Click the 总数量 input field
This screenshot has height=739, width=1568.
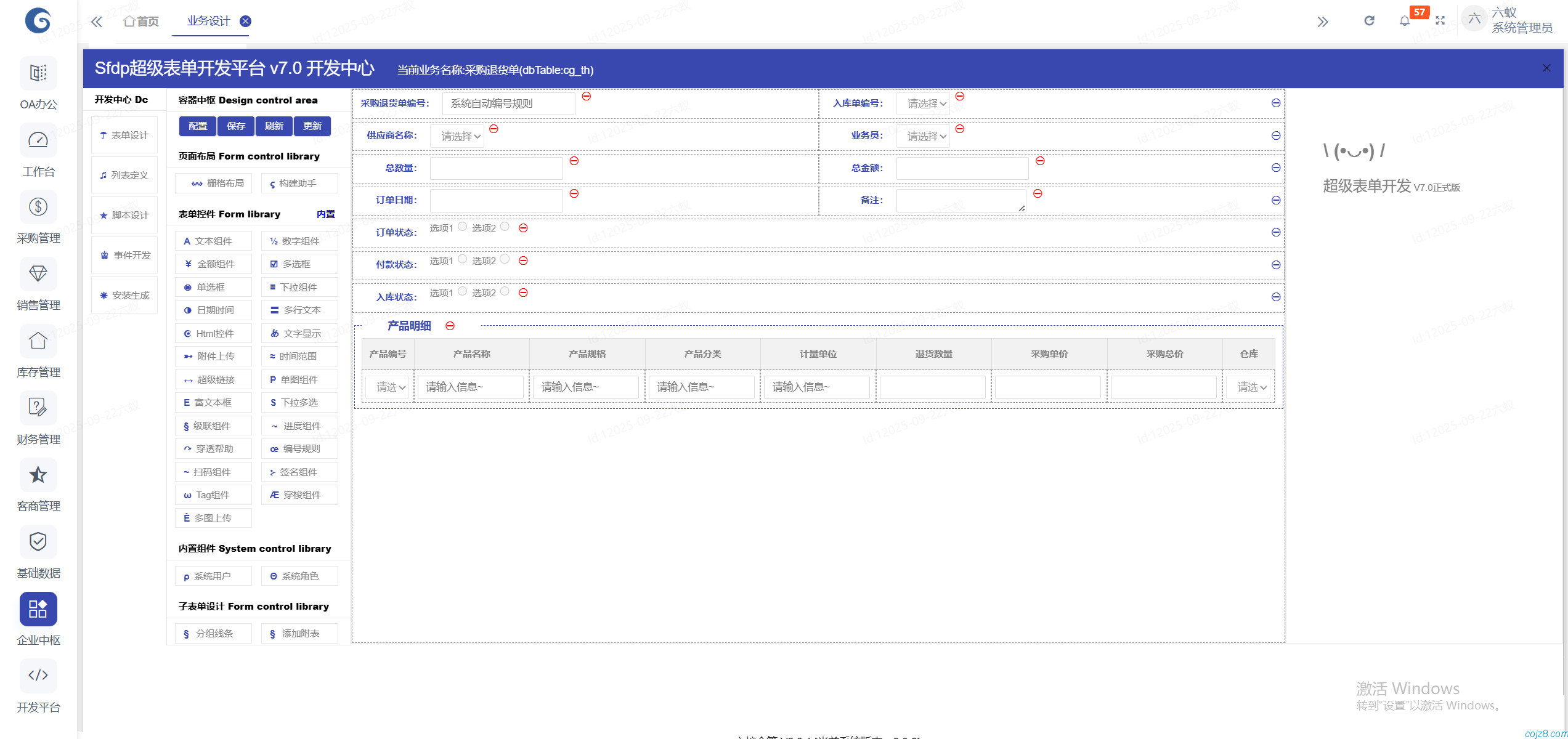pyautogui.click(x=496, y=168)
